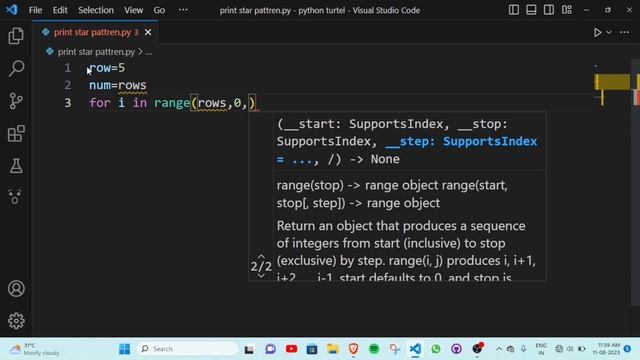Expand the breadcrumb ellipsis segment
Screen dimensions: 640x360
pyautogui.click(x=149, y=52)
